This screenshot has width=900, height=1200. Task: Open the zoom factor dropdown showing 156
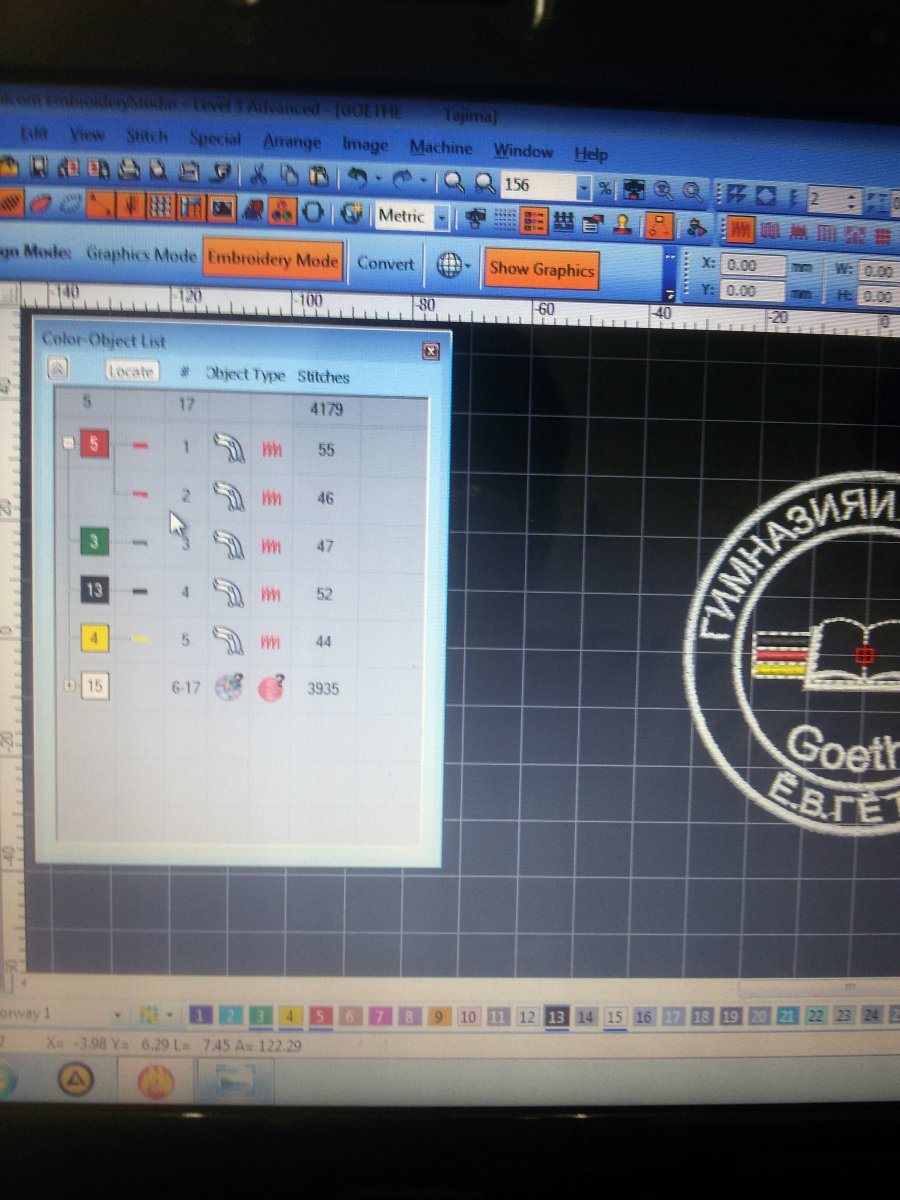tap(584, 187)
